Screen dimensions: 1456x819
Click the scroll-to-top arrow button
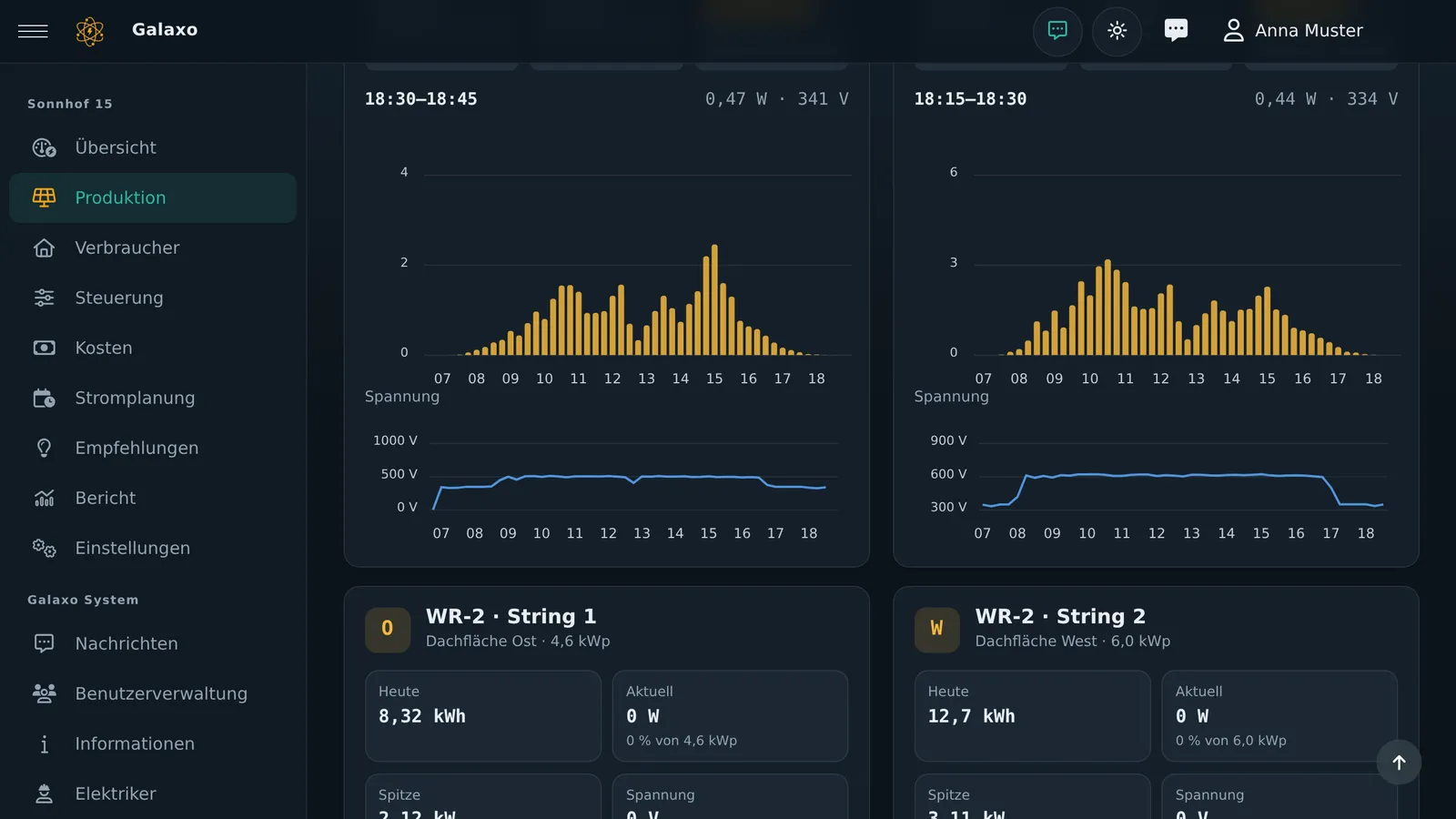tap(1399, 763)
